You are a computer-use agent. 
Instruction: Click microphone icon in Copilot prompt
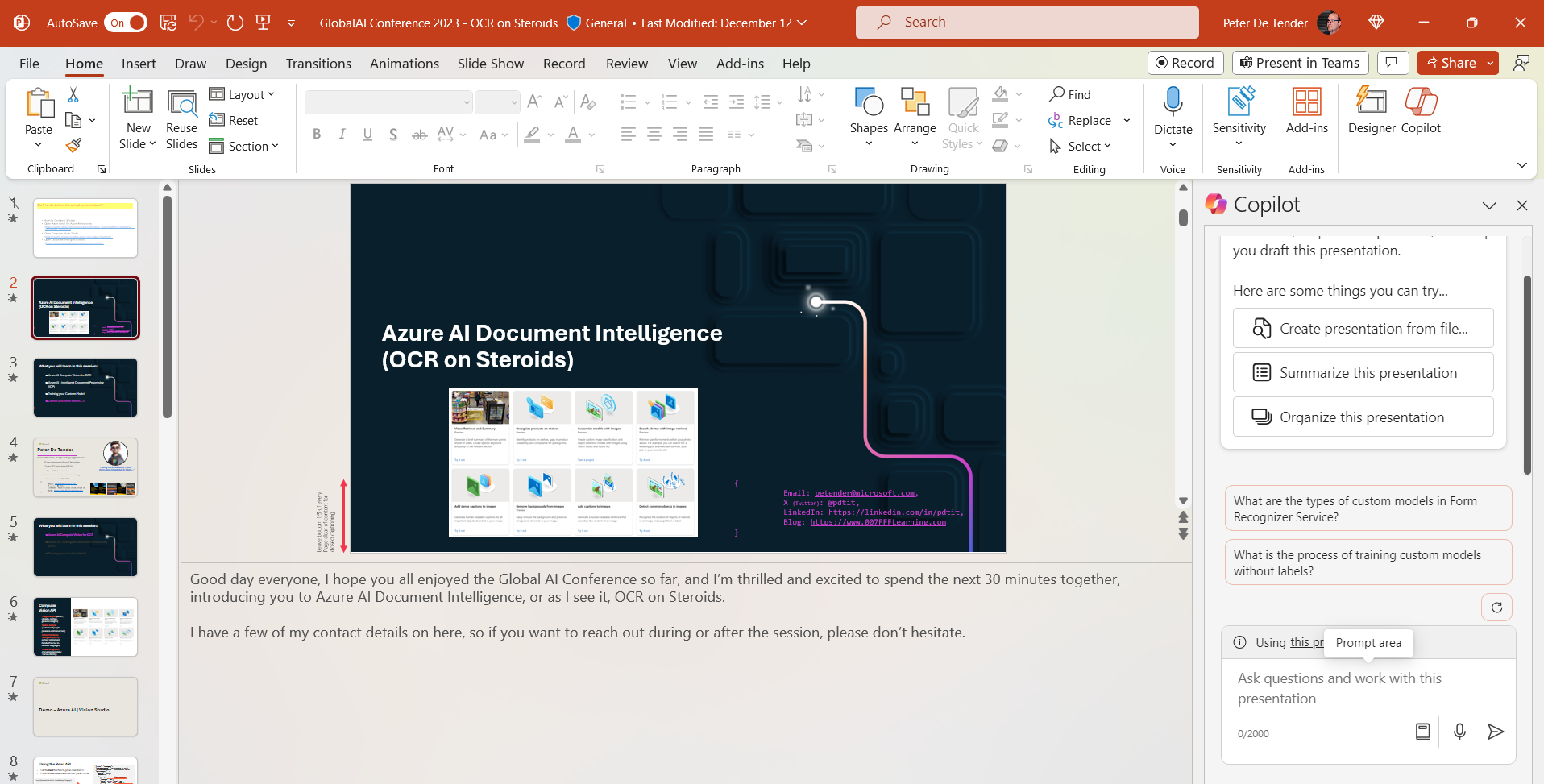(x=1459, y=732)
